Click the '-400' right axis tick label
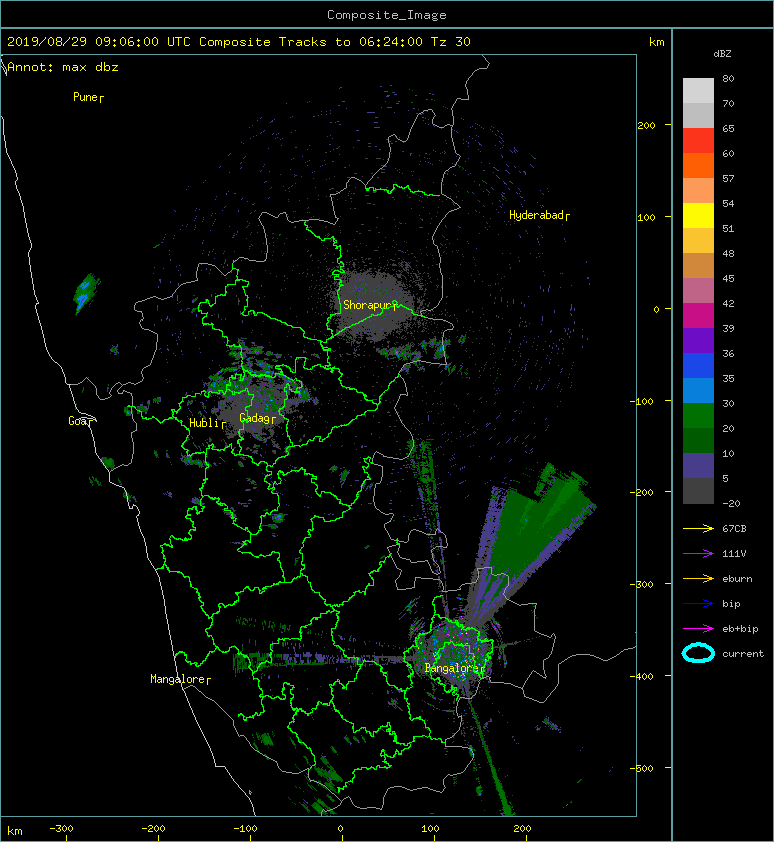Screen dimensions: 774x842 pos(641,676)
